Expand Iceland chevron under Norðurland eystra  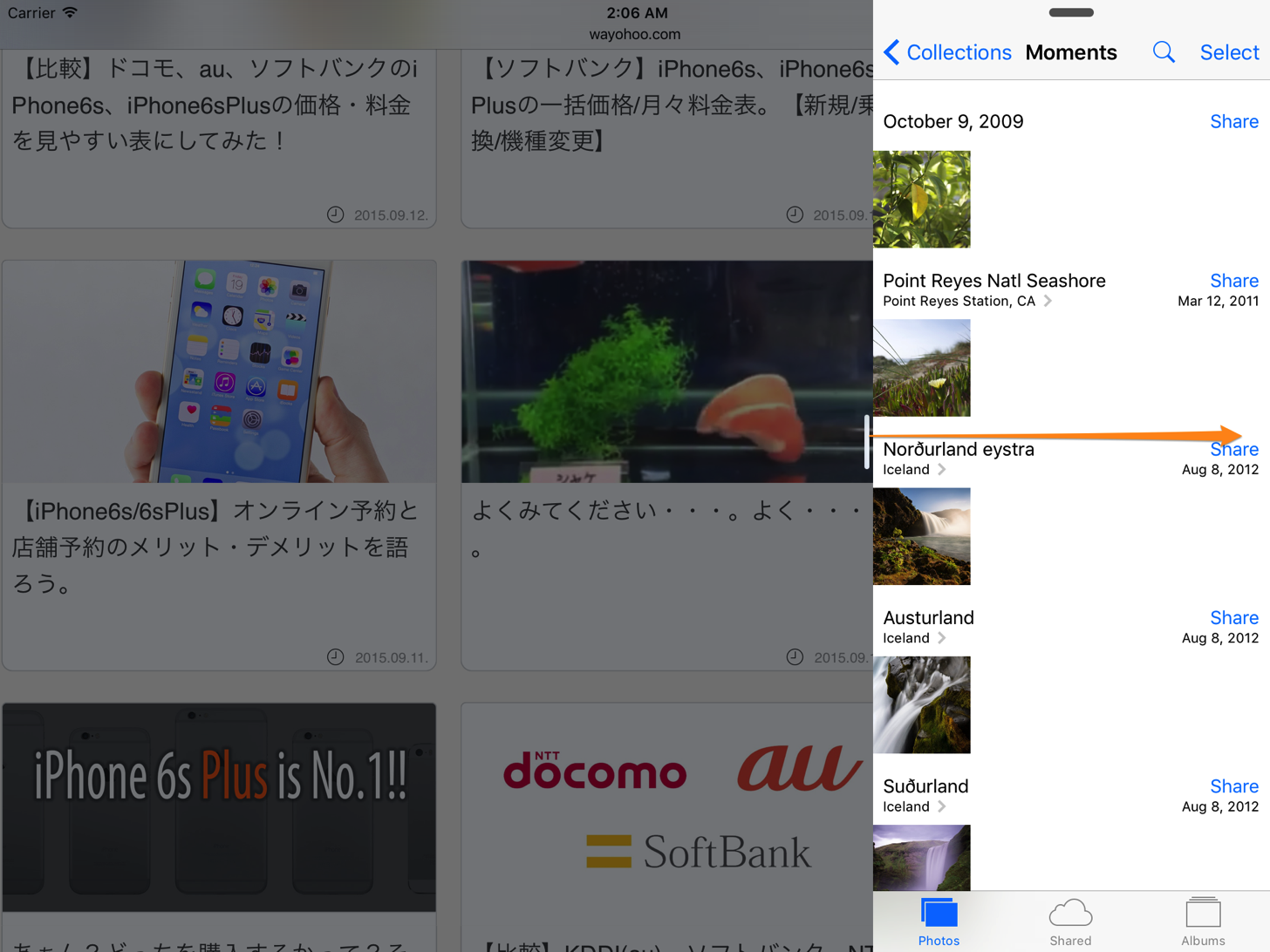pyautogui.click(x=941, y=469)
